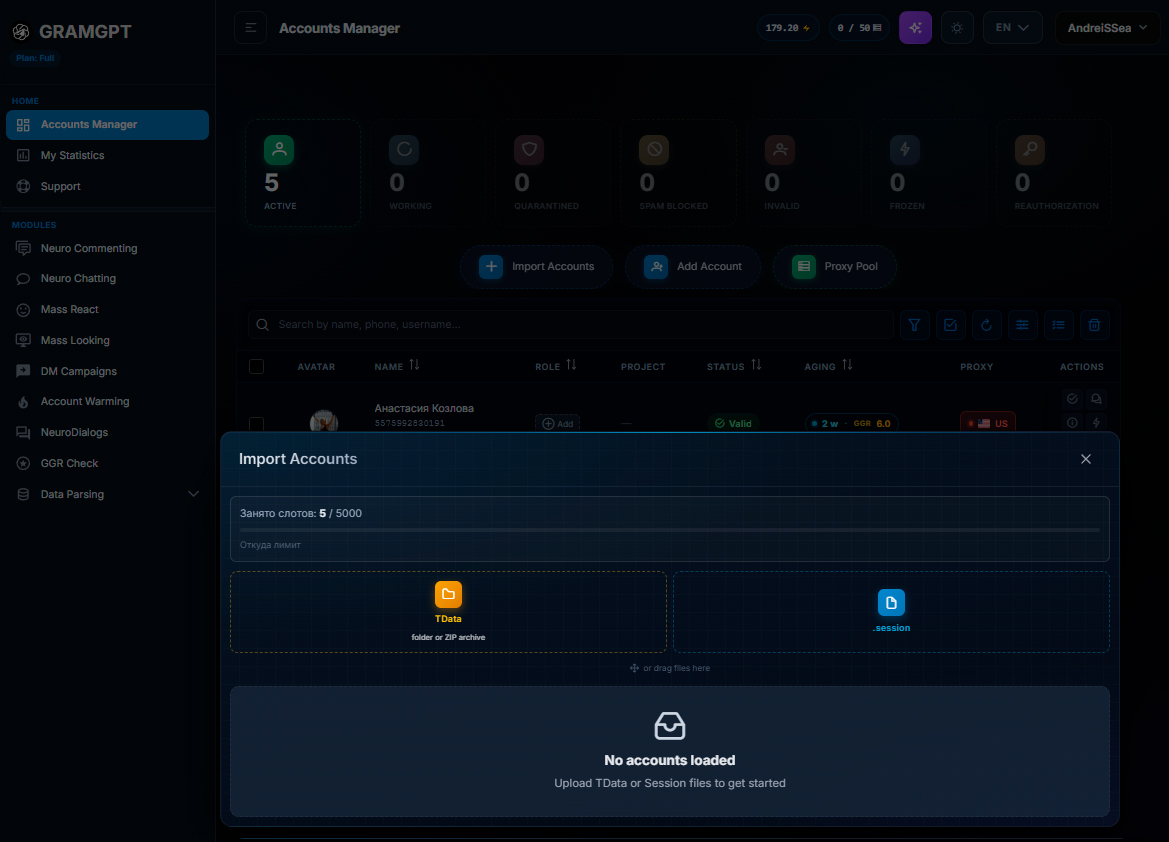
Task: Close the Import Accounts dialog
Action: pyautogui.click(x=1086, y=459)
